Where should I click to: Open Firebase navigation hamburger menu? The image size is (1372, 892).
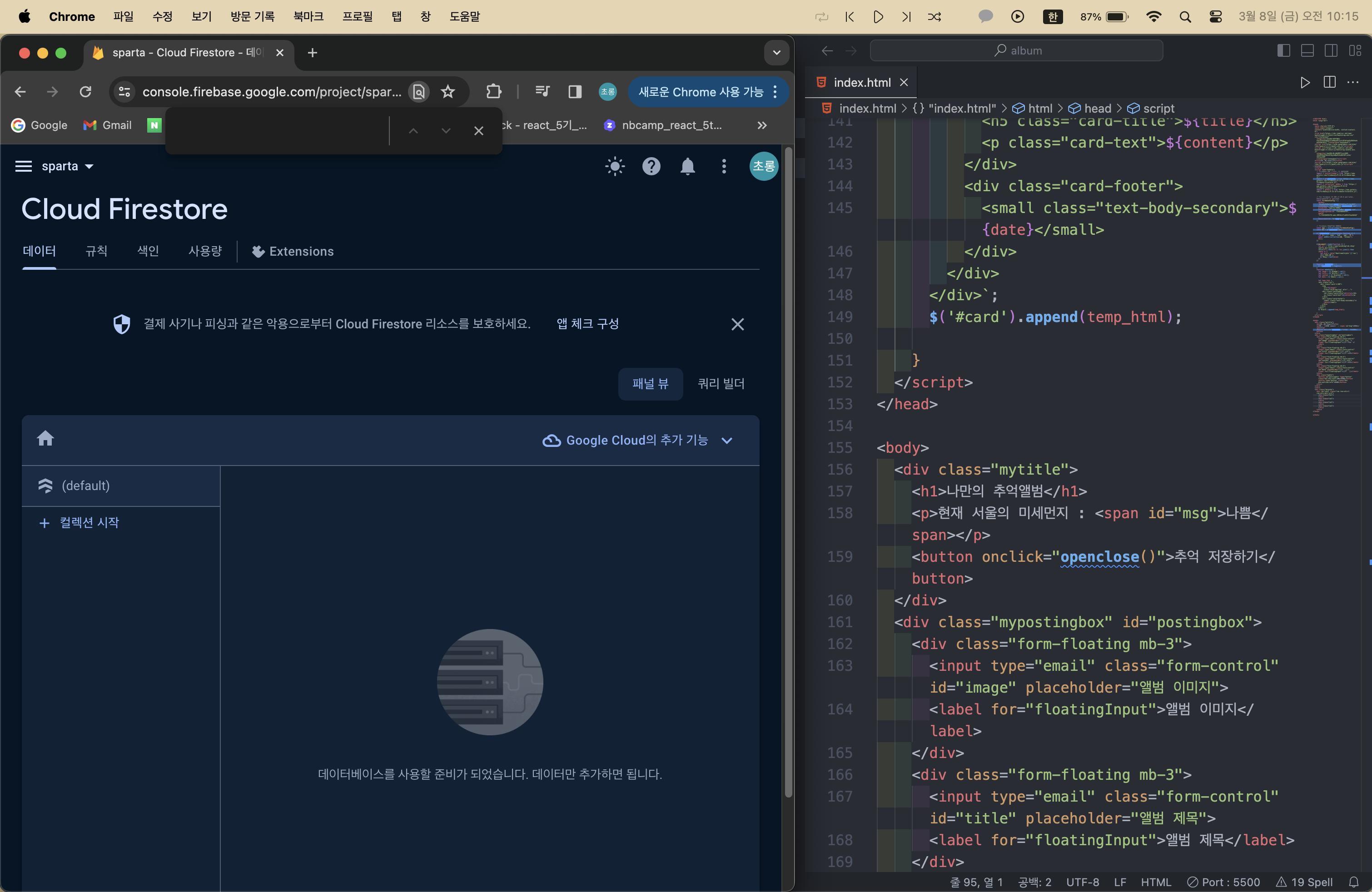pyautogui.click(x=23, y=167)
